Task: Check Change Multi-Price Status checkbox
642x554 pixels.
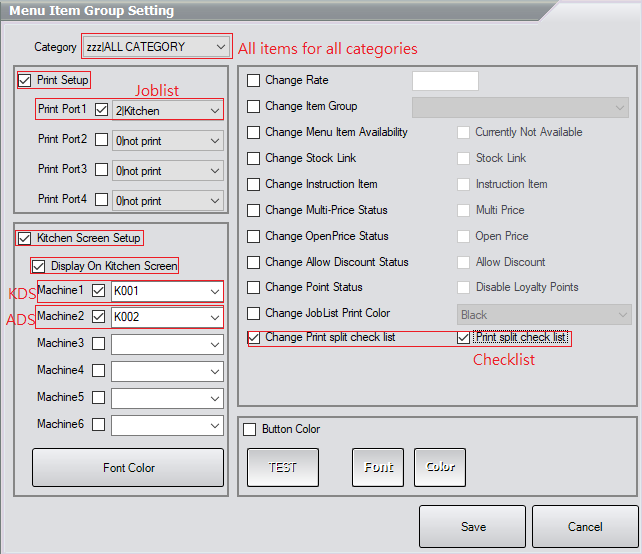Action: [253, 210]
